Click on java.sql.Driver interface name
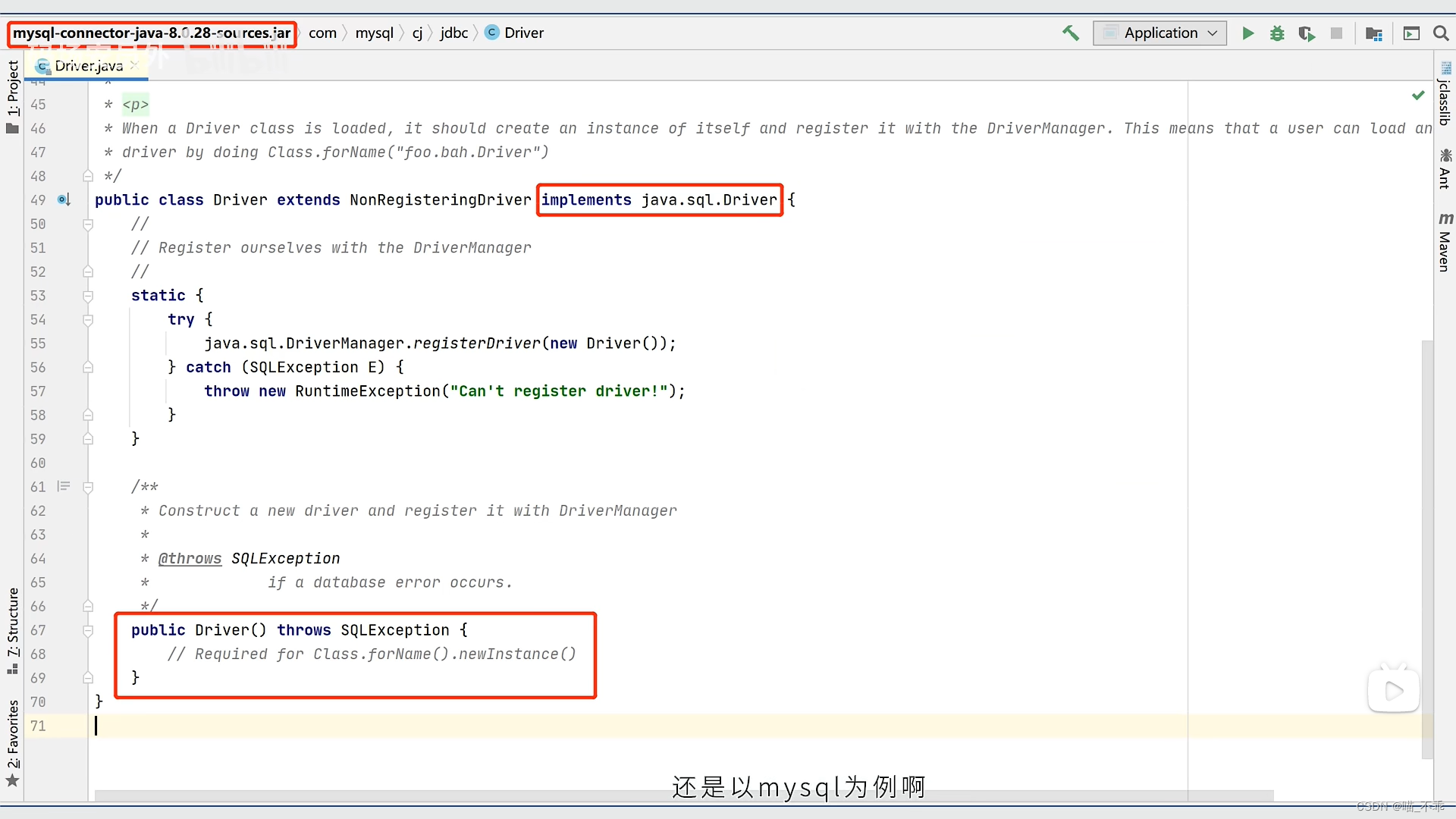Screen dimensions: 1456x819 click(x=709, y=200)
